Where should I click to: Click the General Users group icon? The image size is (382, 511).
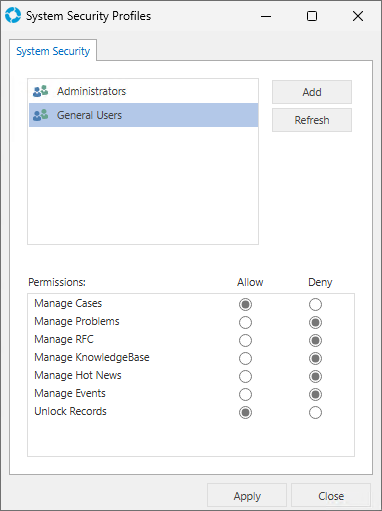click(41, 115)
